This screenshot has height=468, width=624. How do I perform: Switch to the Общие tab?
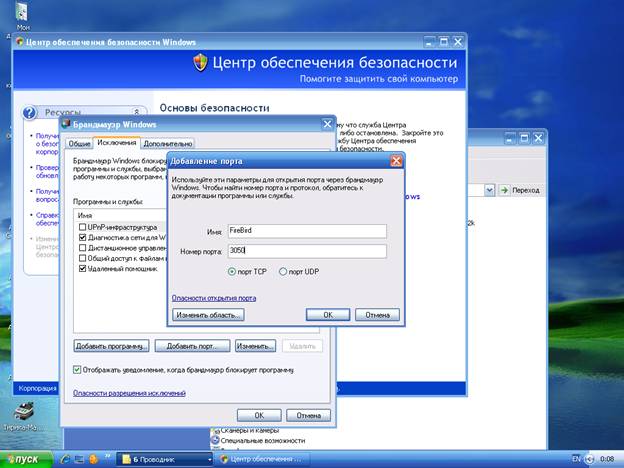[79, 144]
